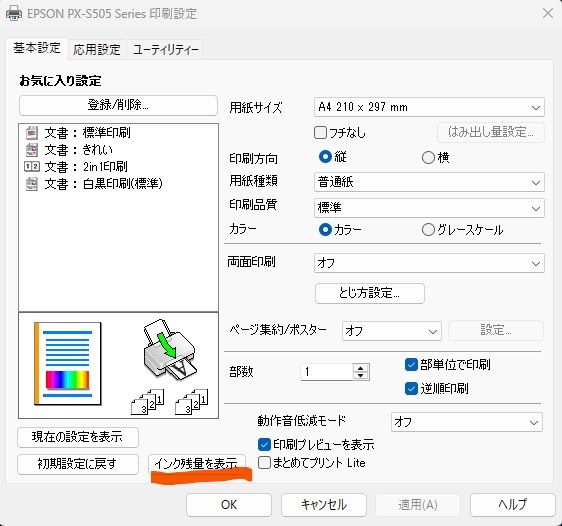Click the printer icon in title bar
Screen dimensions: 562x526
[14, 13]
